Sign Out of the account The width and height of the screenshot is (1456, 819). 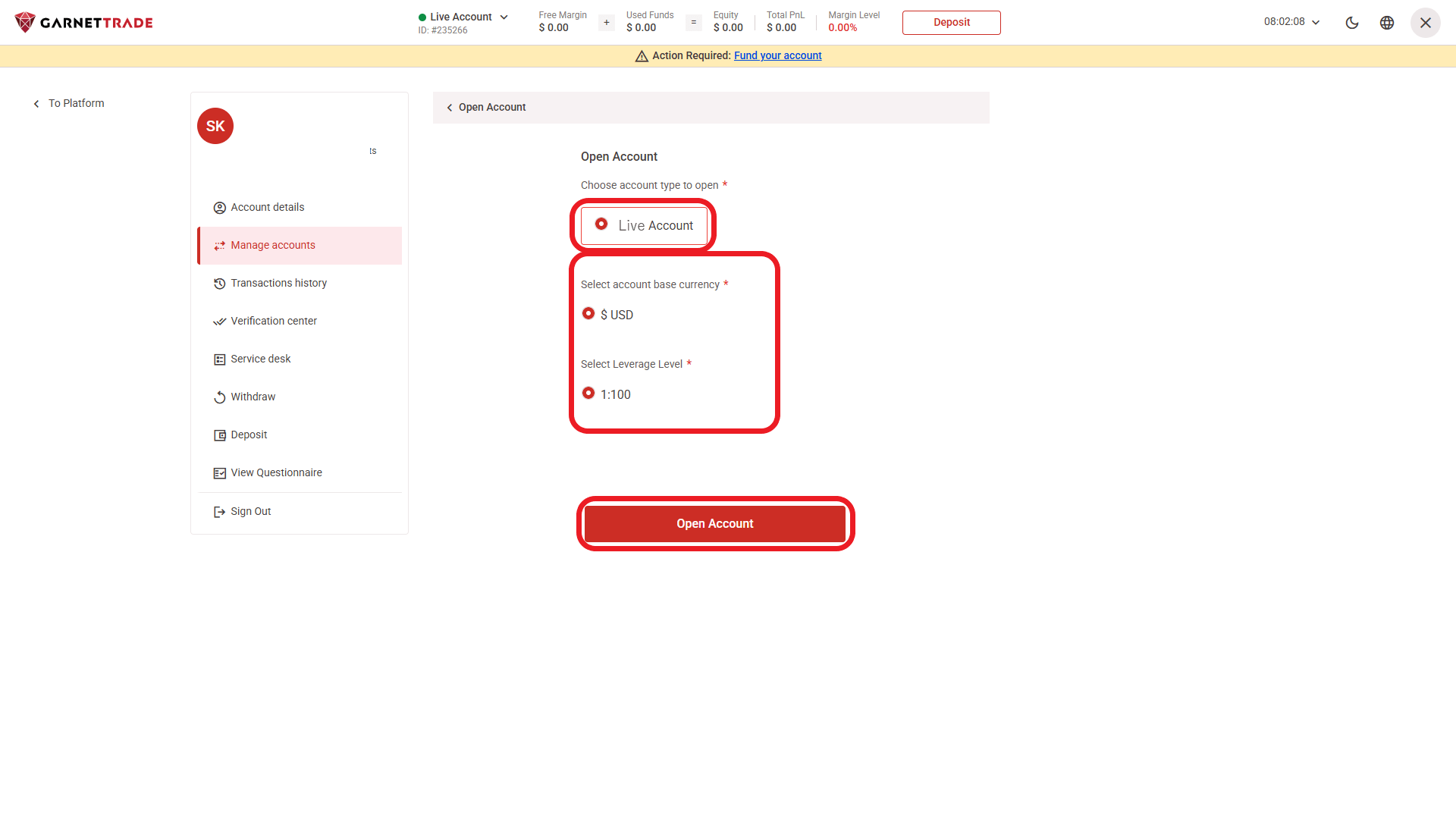point(300,512)
